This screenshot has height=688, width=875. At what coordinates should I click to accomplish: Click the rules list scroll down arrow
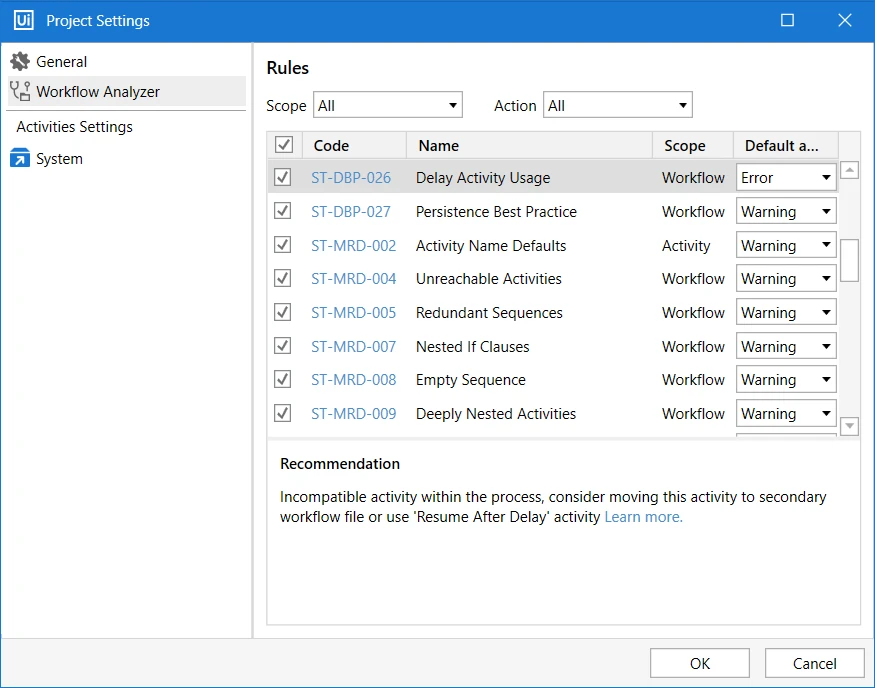pyautogui.click(x=849, y=426)
